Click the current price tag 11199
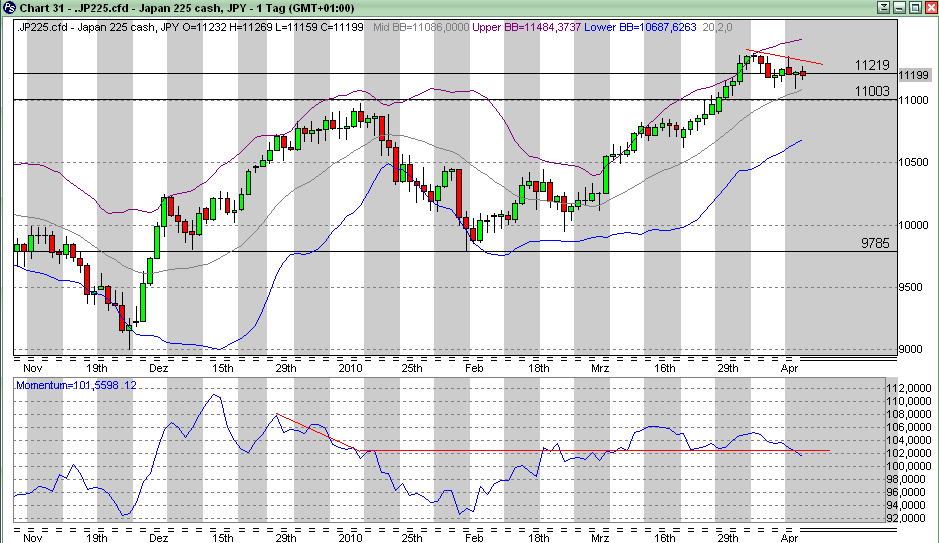Viewport: 939px width, 543px height. click(x=914, y=75)
